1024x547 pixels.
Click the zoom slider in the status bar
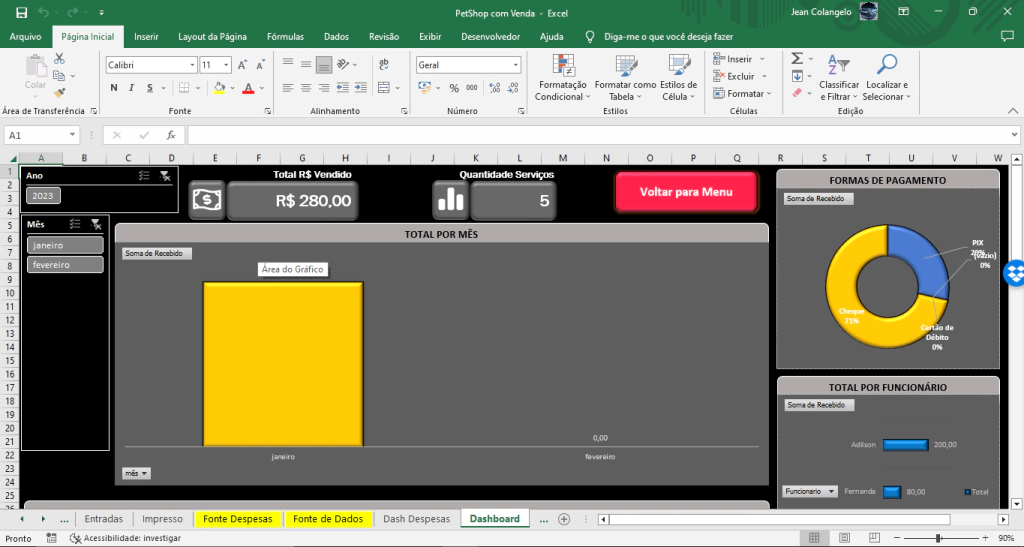click(x=937, y=538)
